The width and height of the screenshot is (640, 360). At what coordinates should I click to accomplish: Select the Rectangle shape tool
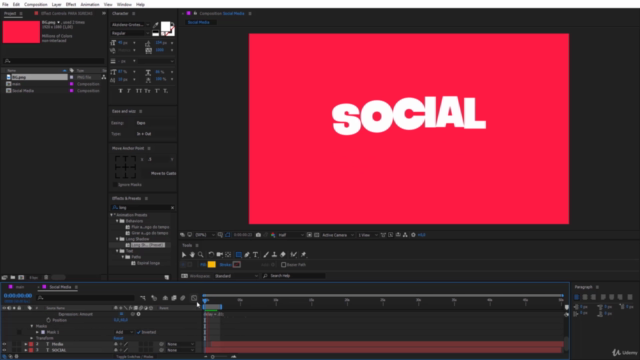click(x=239, y=255)
